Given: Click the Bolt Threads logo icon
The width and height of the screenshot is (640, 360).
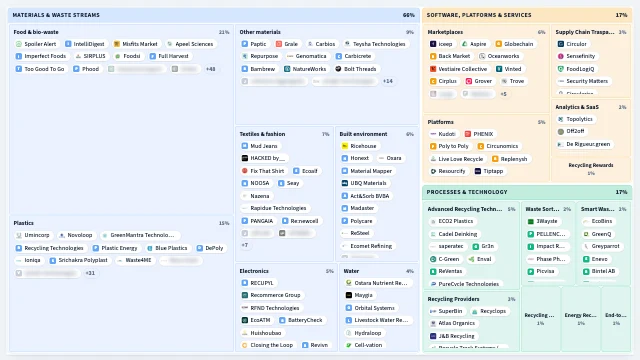Looking at the screenshot, I should click(x=338, y=69).
